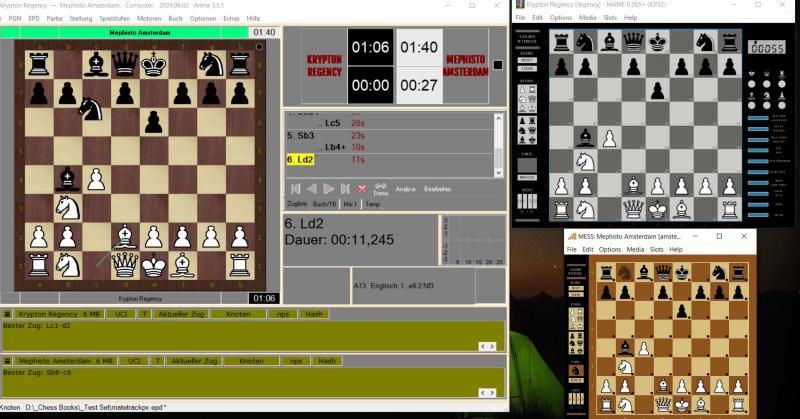Open the Motoren menu in Arena
This screenshot has width=800, height=419.
click(x=149, y=18)
